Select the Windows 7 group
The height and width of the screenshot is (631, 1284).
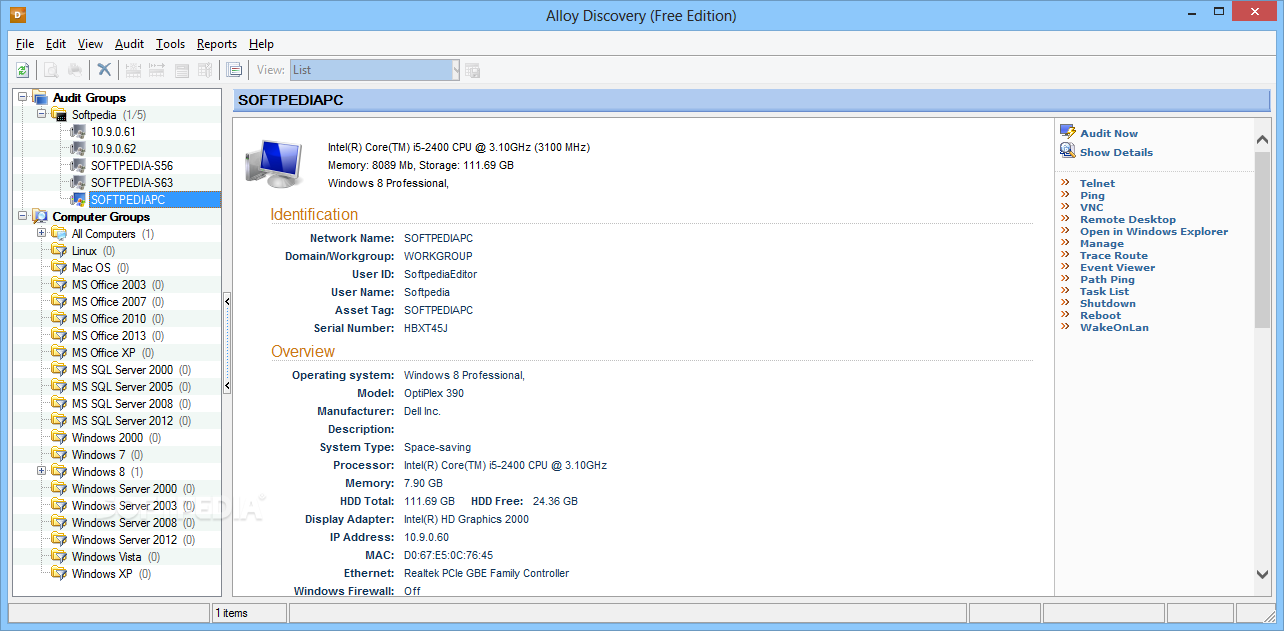click(x=98, y=455)
